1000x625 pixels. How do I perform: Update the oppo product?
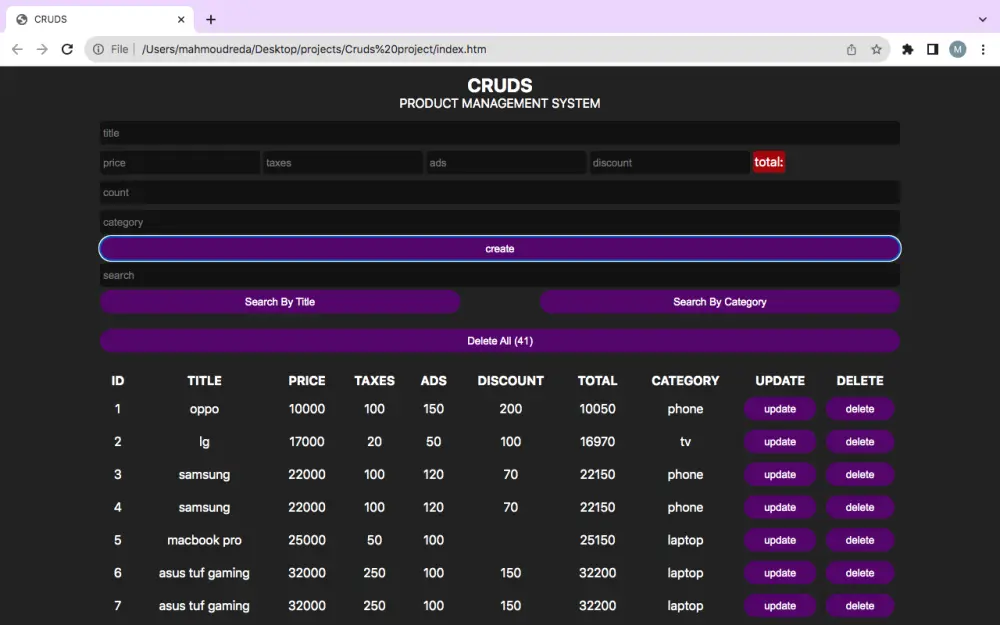779,409
